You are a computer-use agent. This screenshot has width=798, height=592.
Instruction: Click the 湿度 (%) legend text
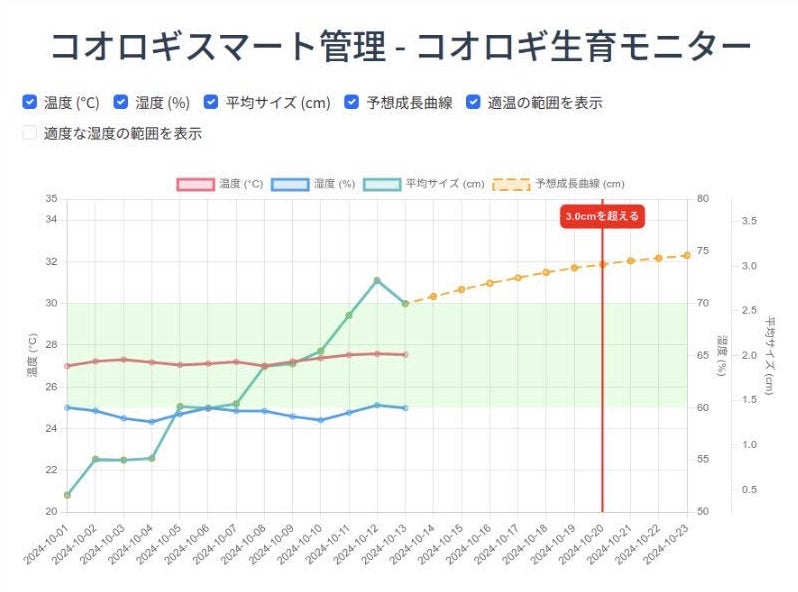334,184
